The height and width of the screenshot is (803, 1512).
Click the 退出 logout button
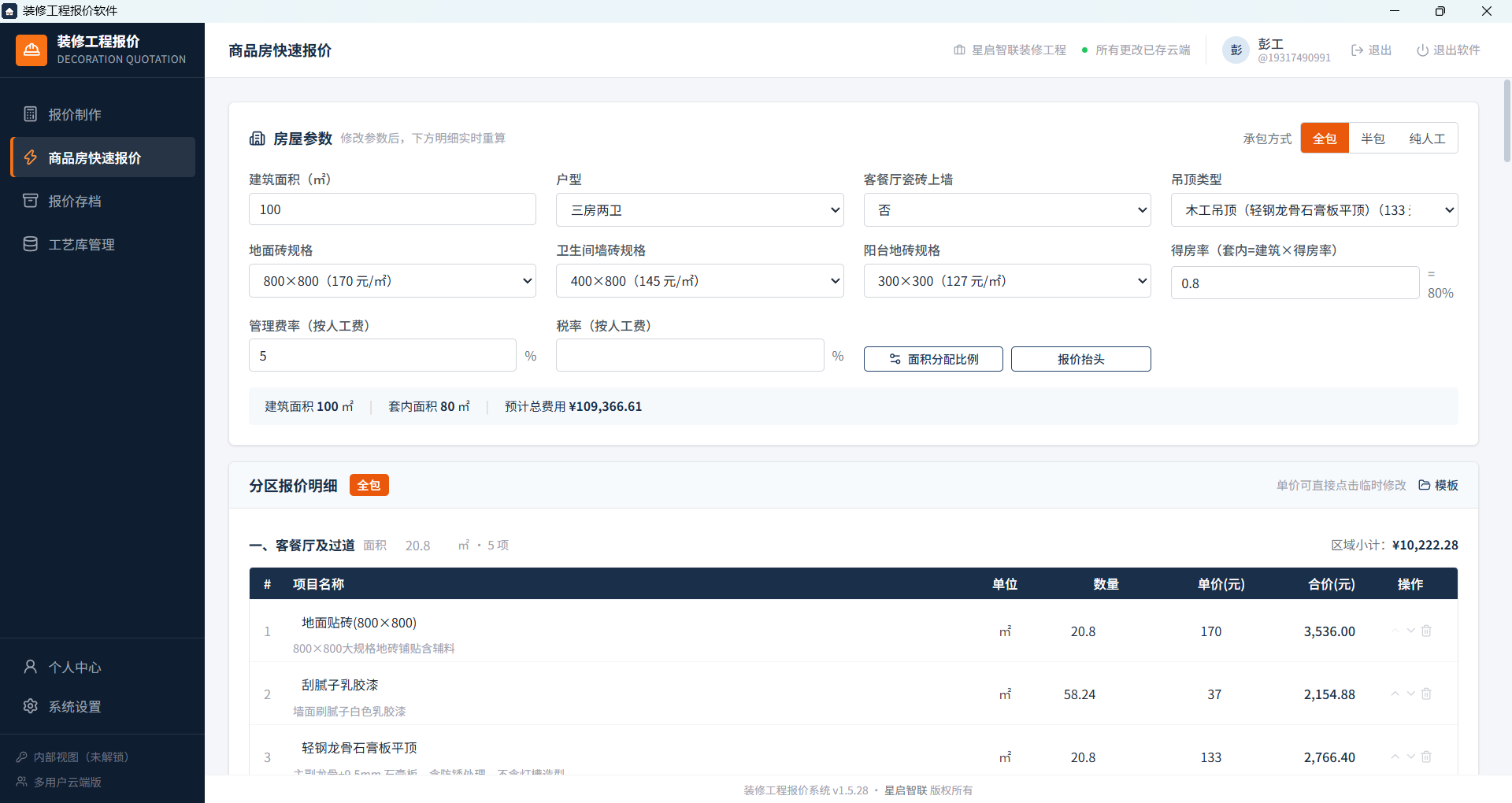click(1372, 50)
